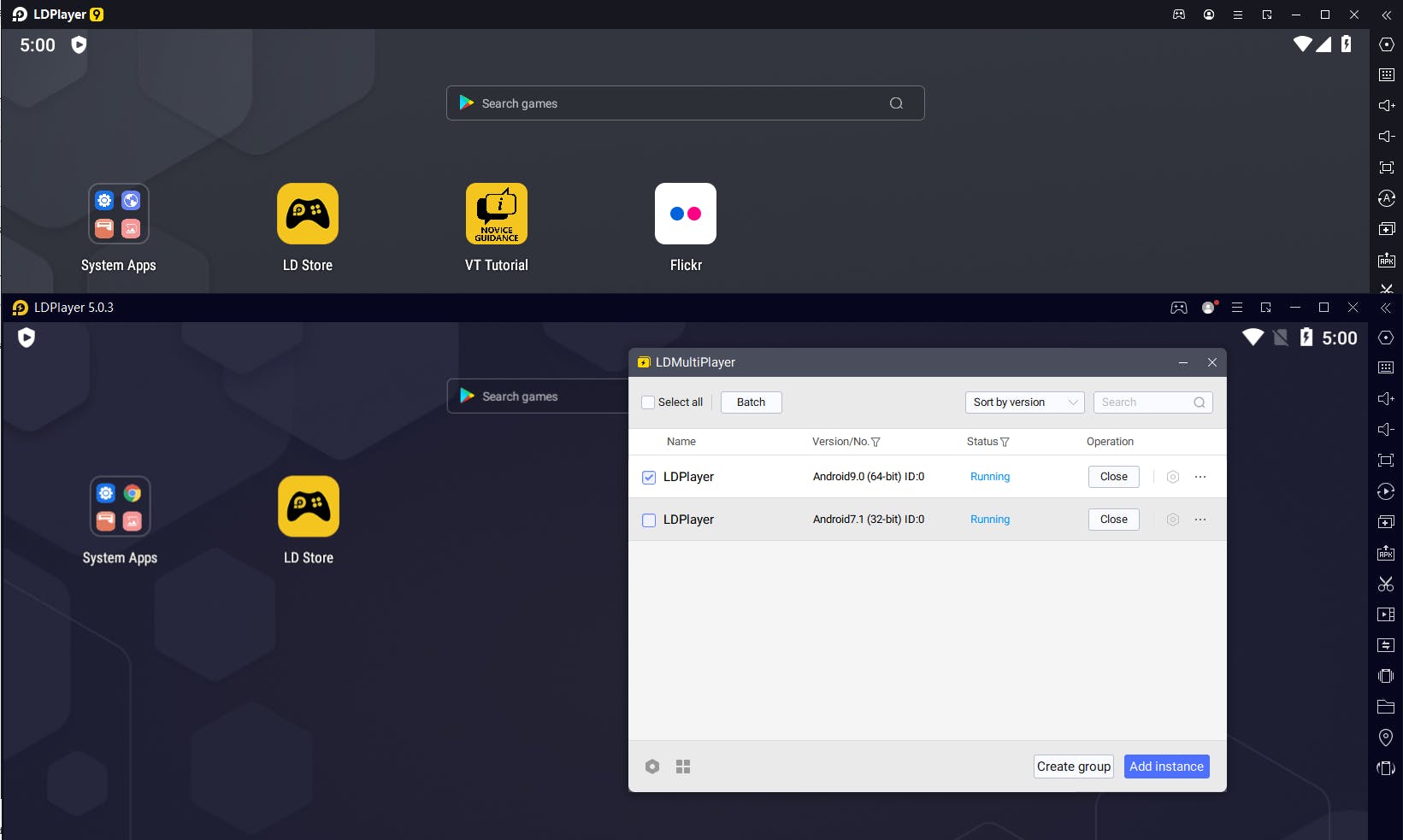The width and height of the screenshot is (1403, 840).
Task: Open the Status column filter
Action: pyautogui.click(x=1005, y=442)
